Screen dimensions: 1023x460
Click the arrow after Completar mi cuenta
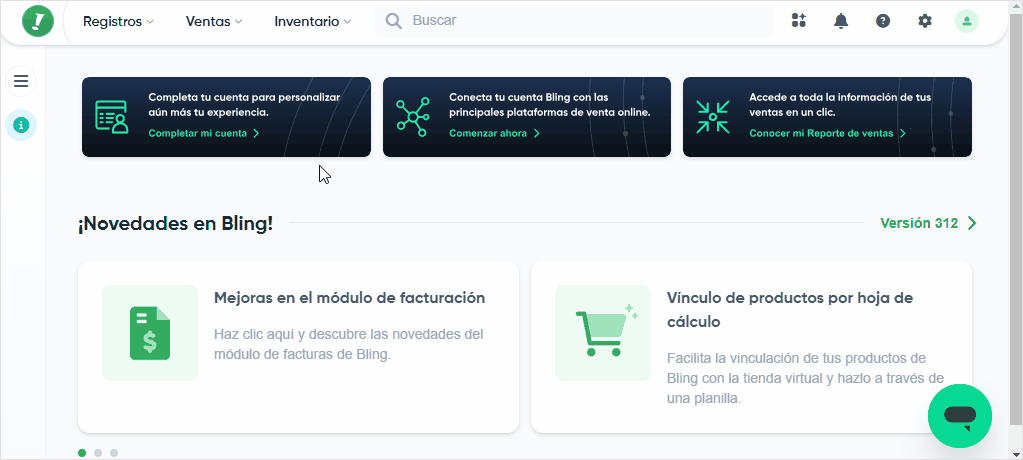(256, 133)
